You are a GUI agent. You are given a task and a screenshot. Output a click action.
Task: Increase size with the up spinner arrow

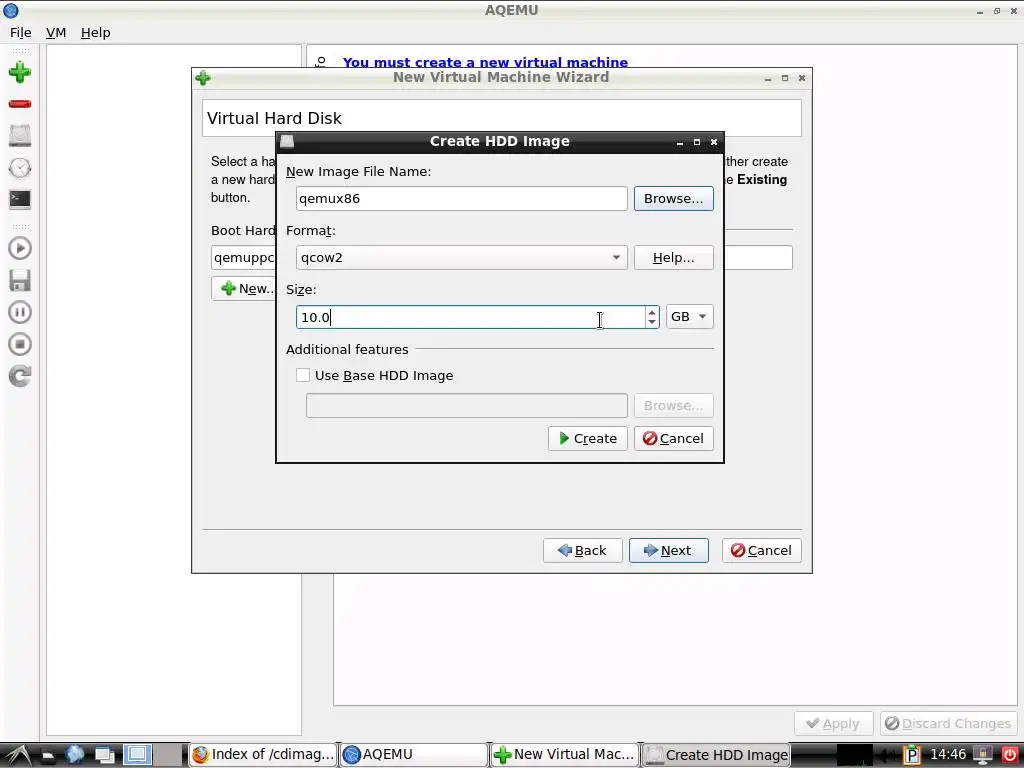point(652,312)
